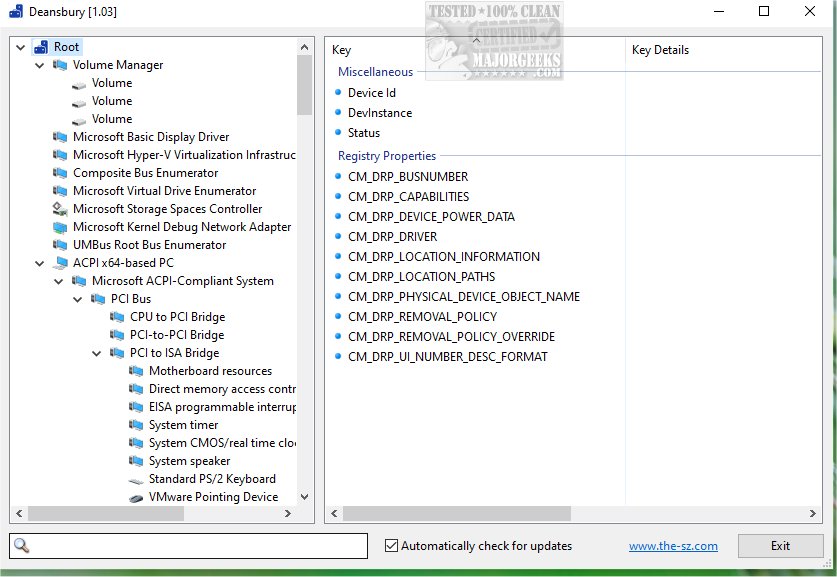Click the System CMOS/real time clock icon
Viewport: 837px width, 577px height.
pos(136,444)
